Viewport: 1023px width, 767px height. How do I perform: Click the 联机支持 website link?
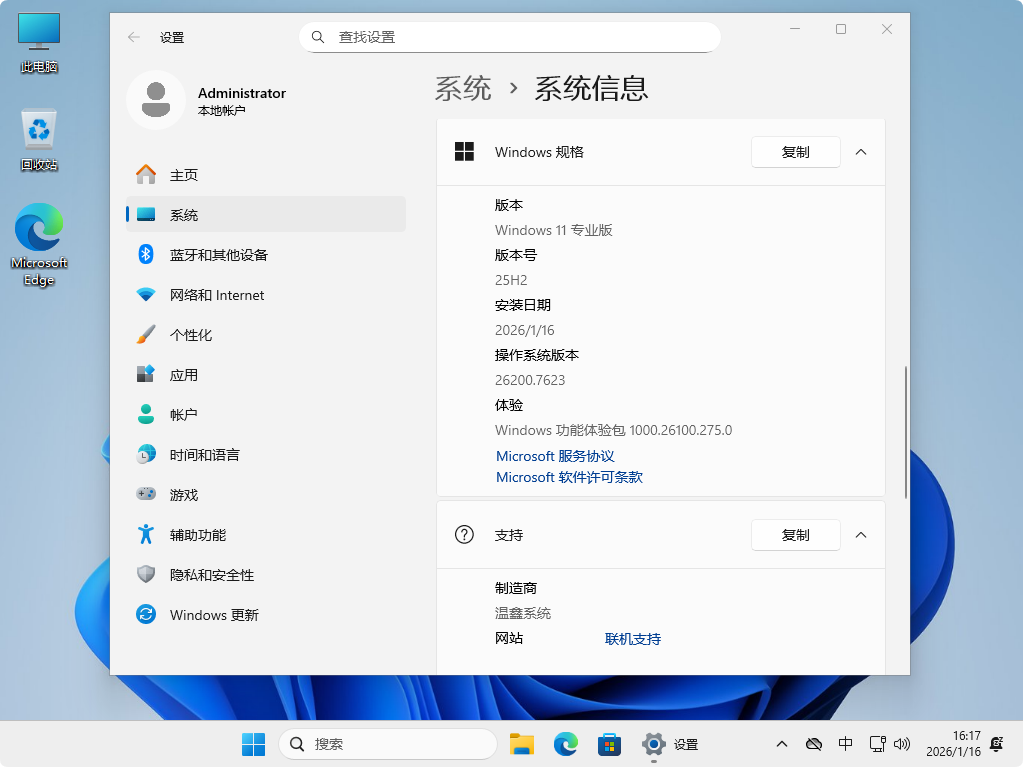click(x=632, y=639)
